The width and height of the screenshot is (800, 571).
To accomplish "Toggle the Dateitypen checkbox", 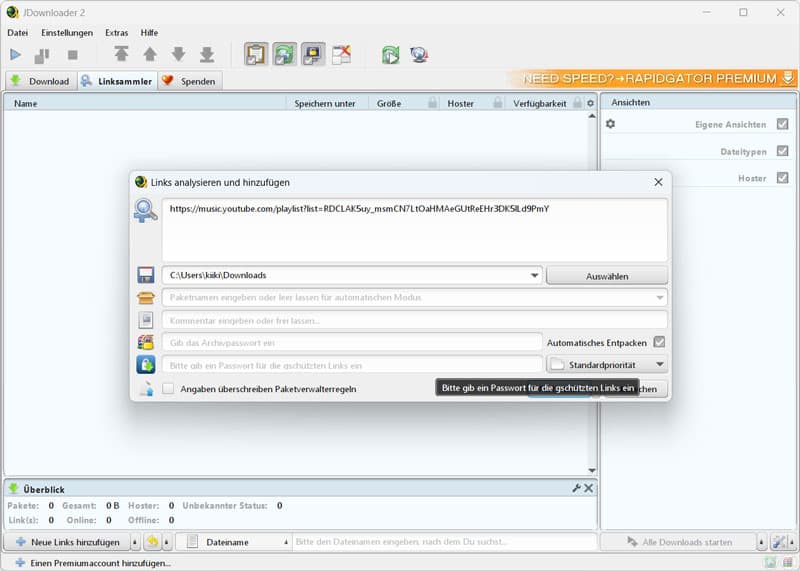I will 782,151.
